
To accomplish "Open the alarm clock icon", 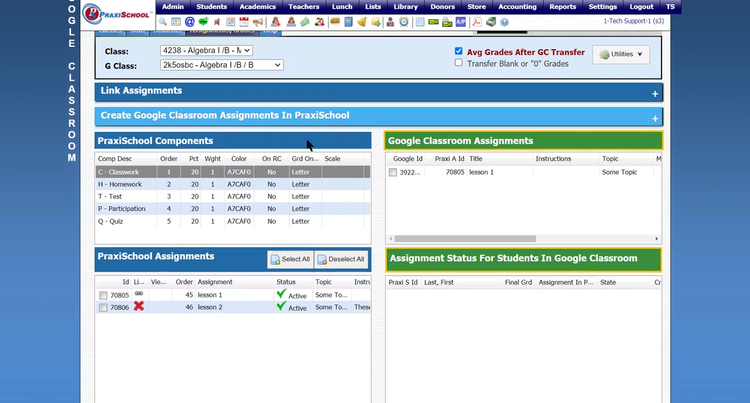I will pos(404,22).
